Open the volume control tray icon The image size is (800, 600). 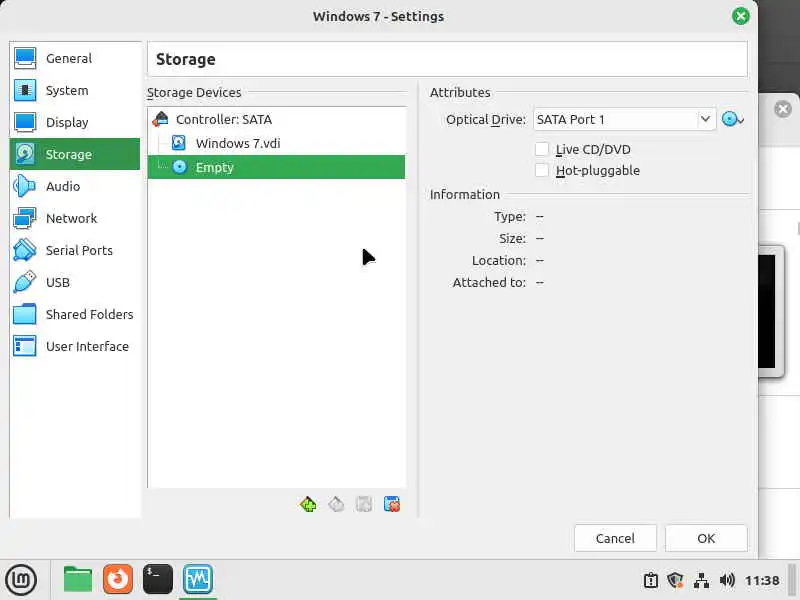tap(727, 581)
